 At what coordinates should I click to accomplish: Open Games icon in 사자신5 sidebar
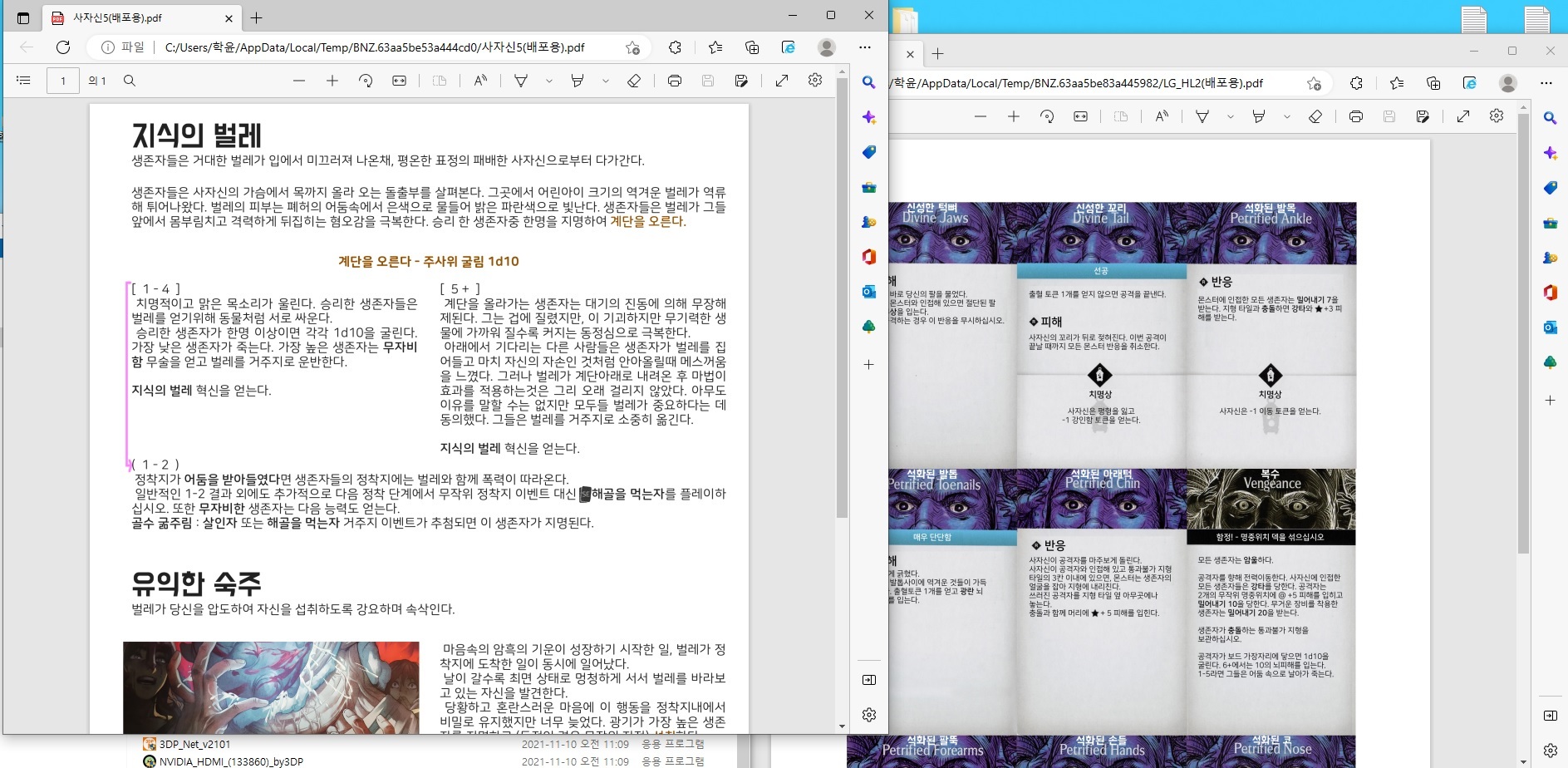(868, 222)
